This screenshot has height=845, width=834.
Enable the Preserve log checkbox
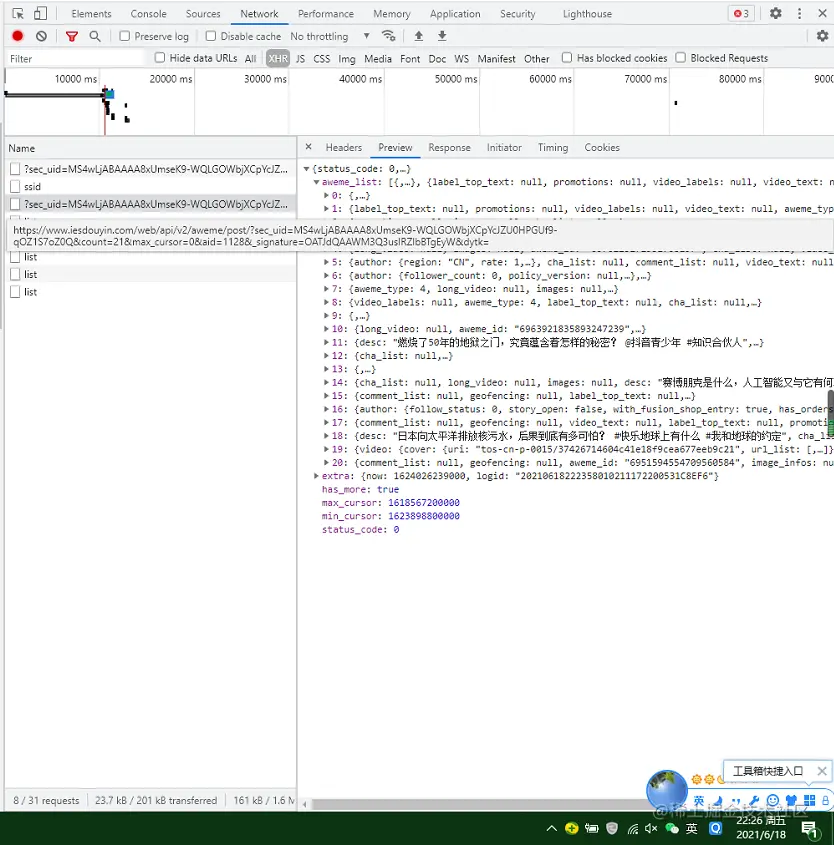[x=124, y=36]
